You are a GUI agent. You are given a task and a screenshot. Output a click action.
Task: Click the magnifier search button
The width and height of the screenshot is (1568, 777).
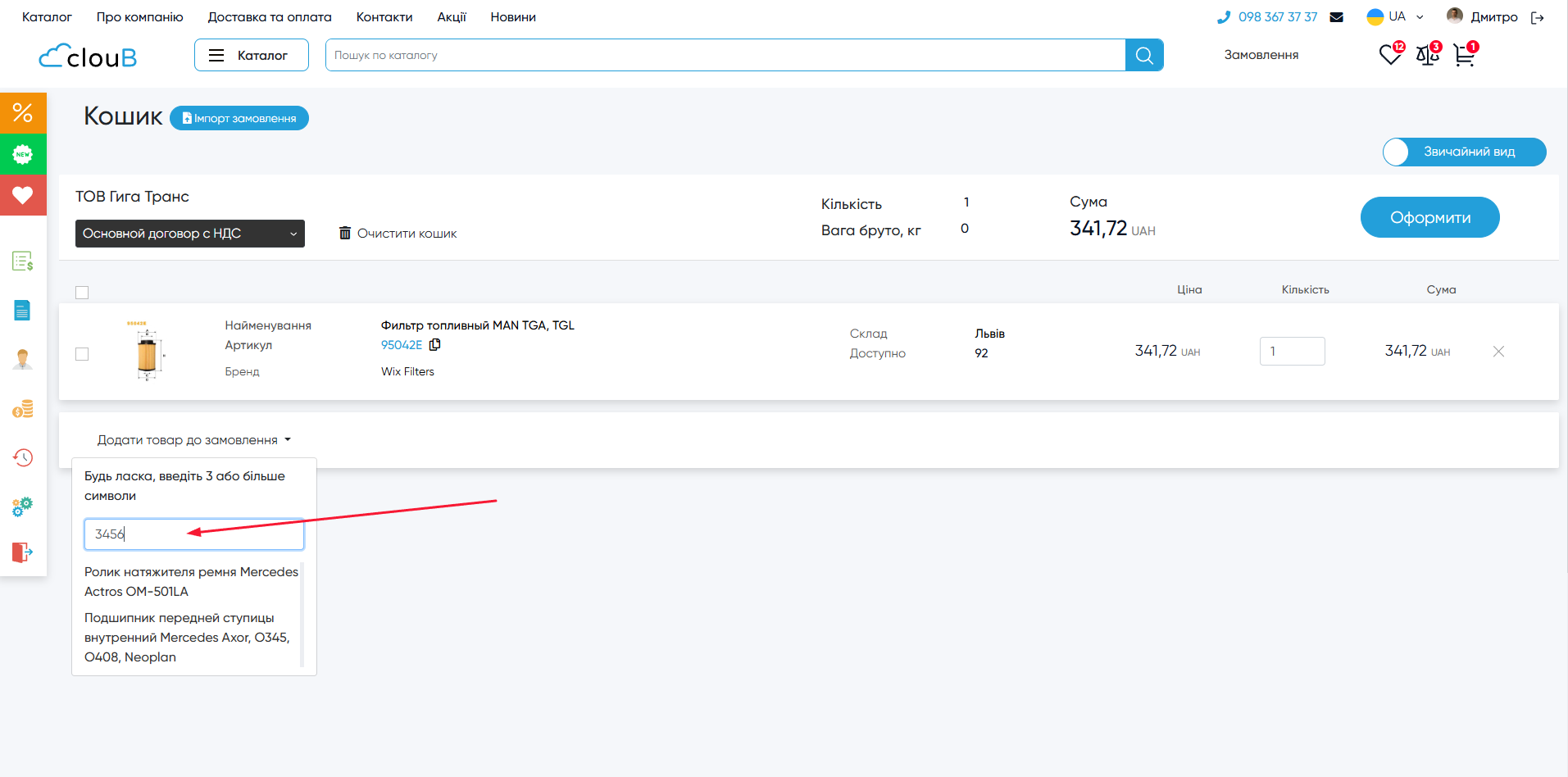point(1144,55)
